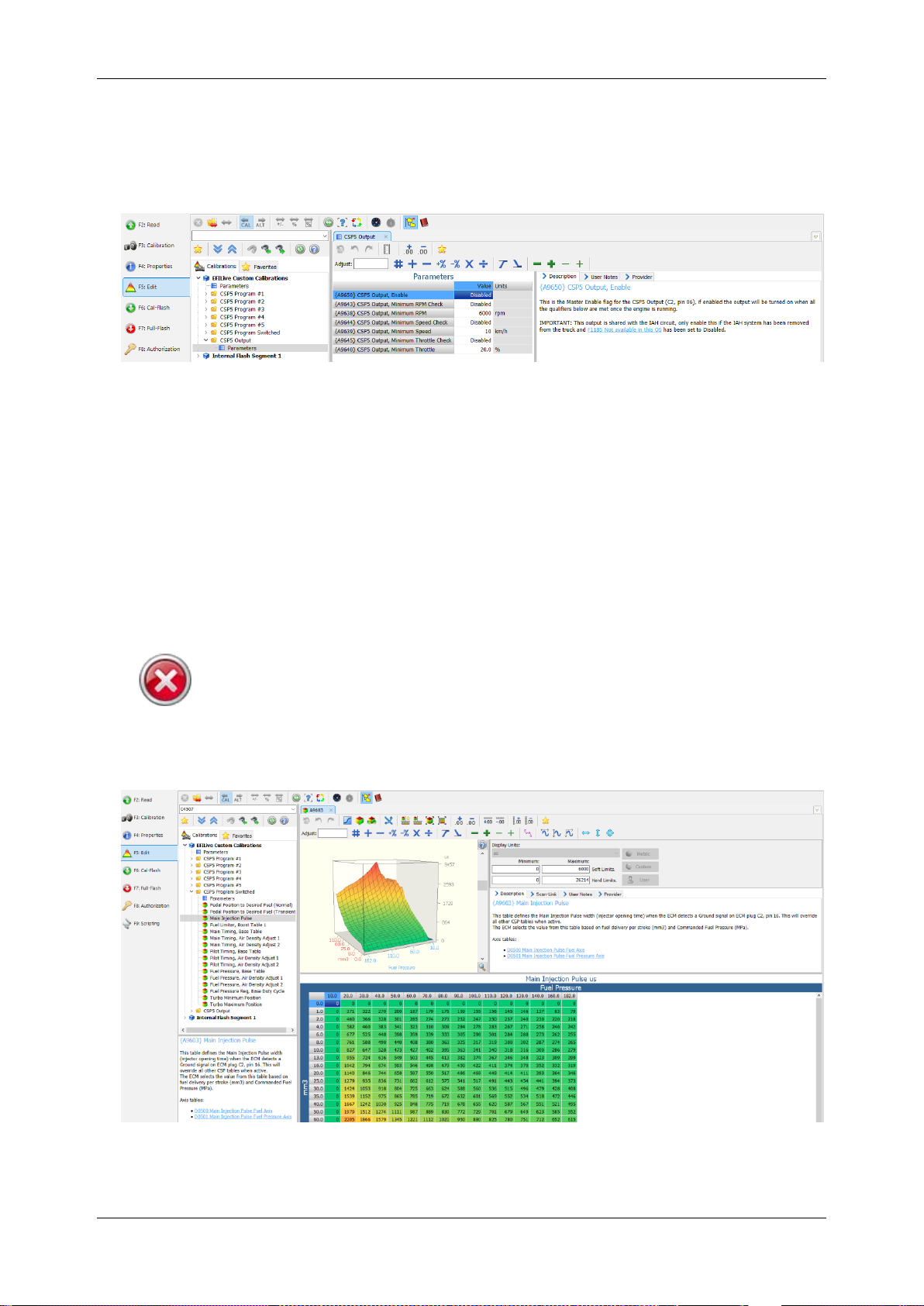924x1306 pixels.
Task: Click the Adjust field in CSP5 Output editor
Action: [x=371, y=264]
